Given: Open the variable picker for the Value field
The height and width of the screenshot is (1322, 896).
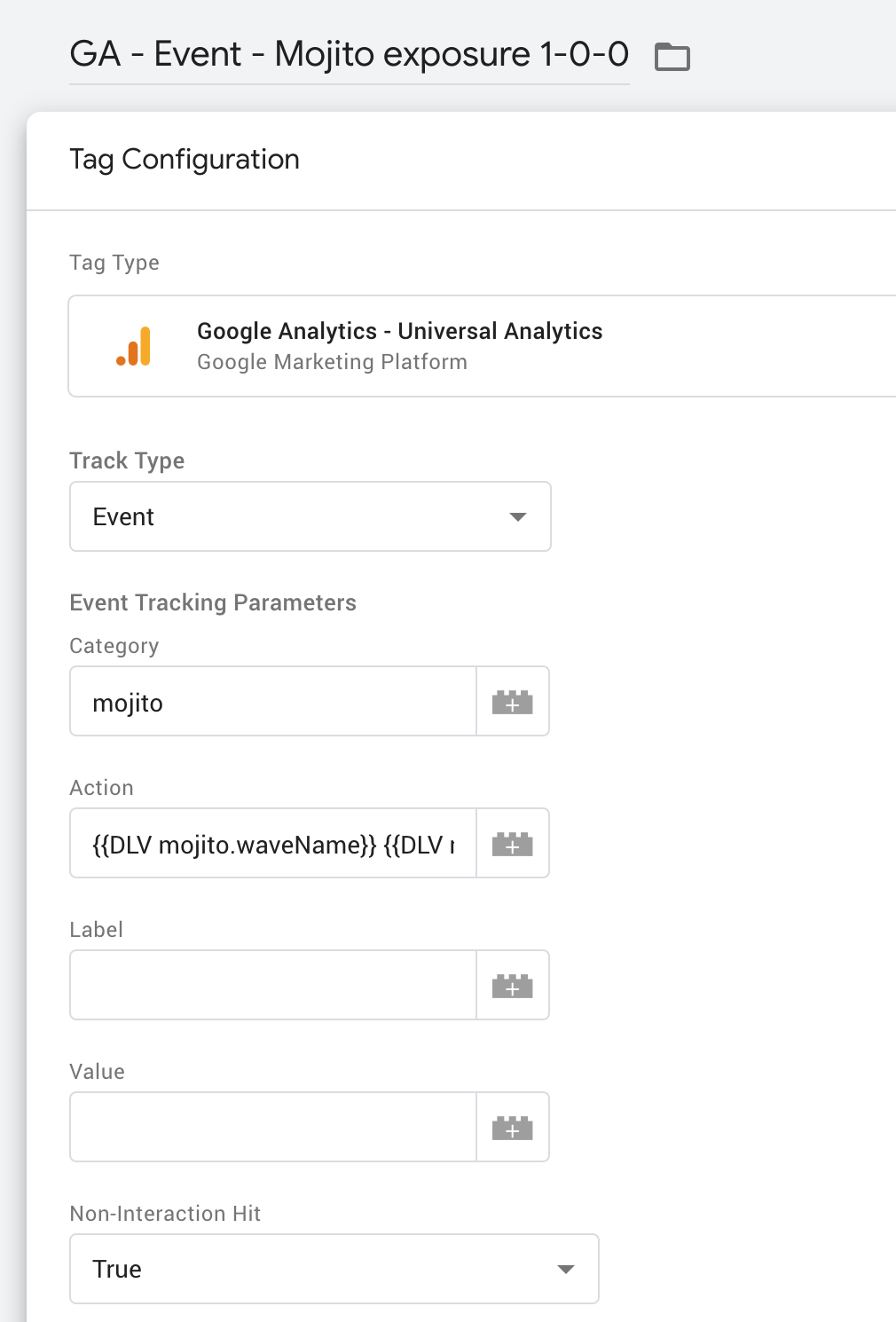Looking at the screenshot, I should pos(513,1127).
